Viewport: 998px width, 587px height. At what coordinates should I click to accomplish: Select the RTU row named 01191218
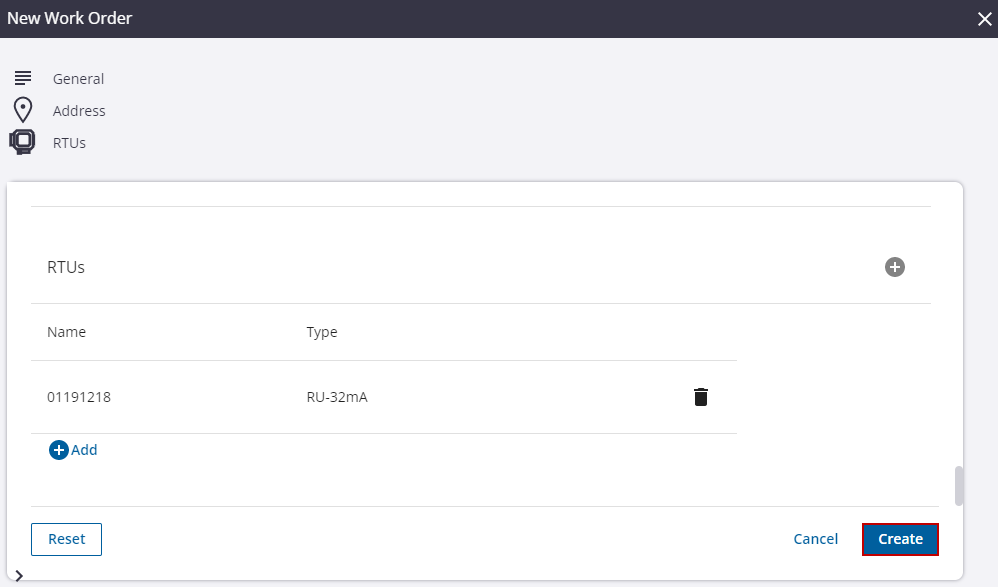(x=79, y=397)
